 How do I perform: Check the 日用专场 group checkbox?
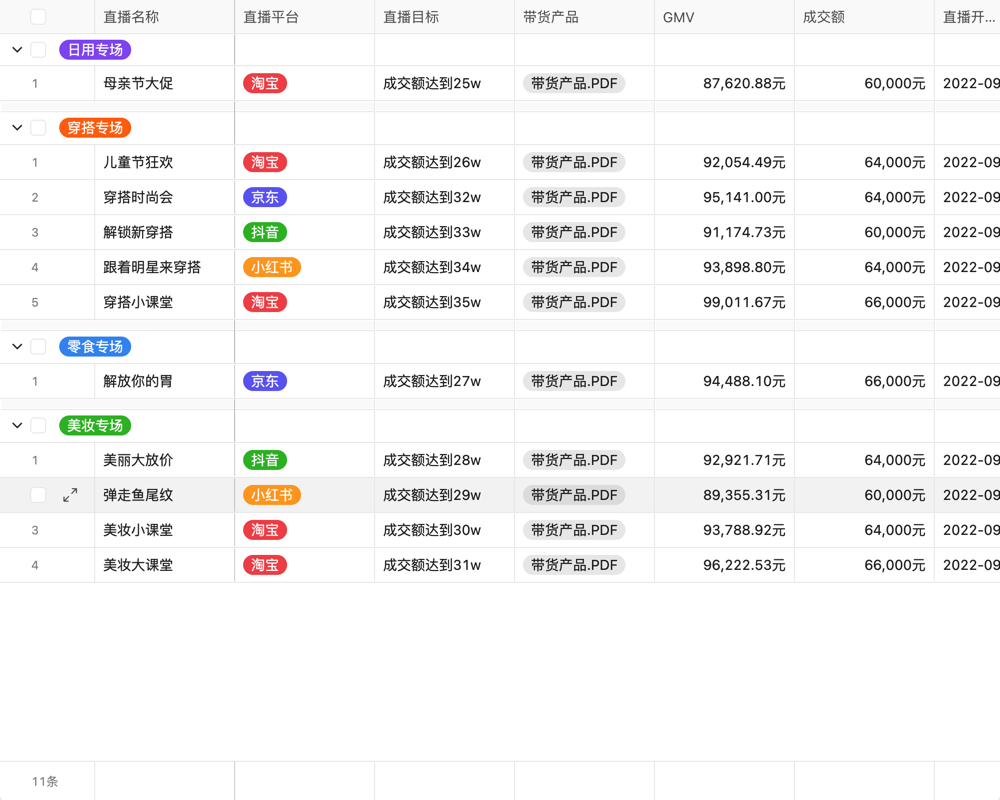click(38, 49)
